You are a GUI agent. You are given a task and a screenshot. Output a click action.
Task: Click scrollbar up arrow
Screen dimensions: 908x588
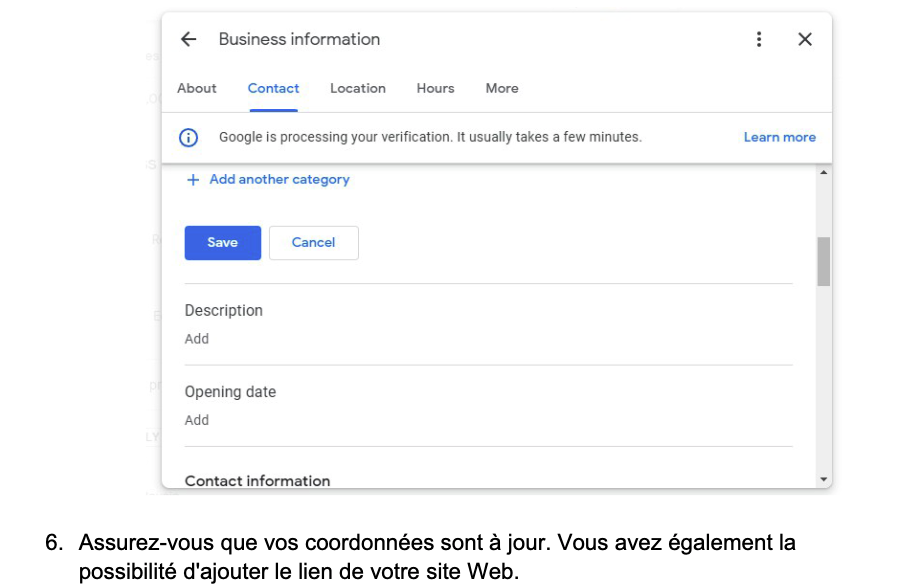824,173
